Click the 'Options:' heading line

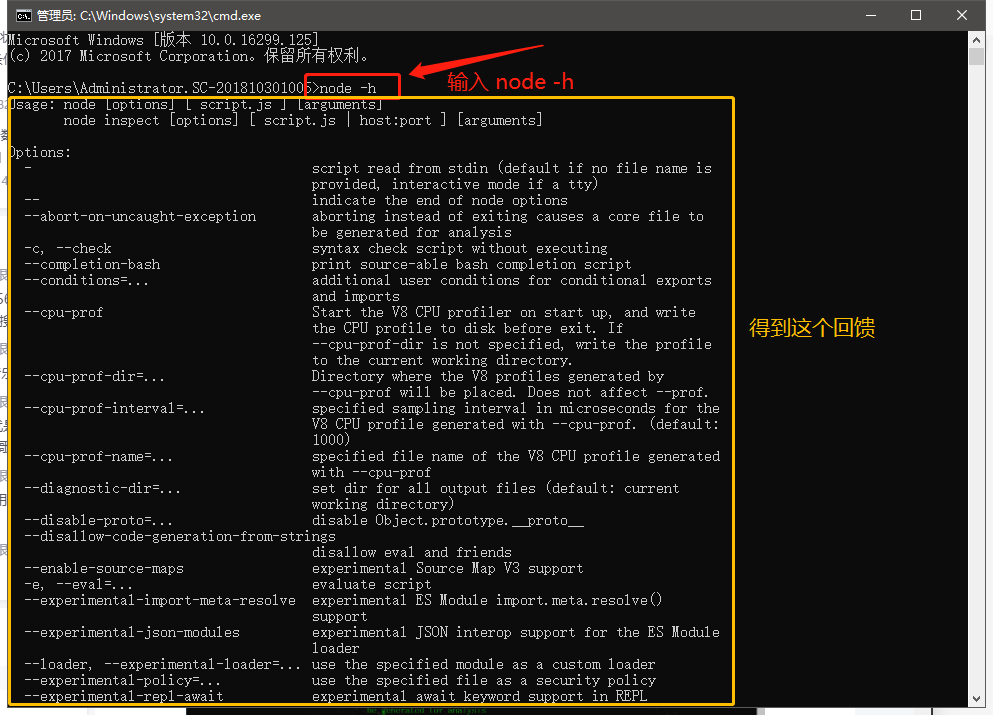[x=40, y=153]
